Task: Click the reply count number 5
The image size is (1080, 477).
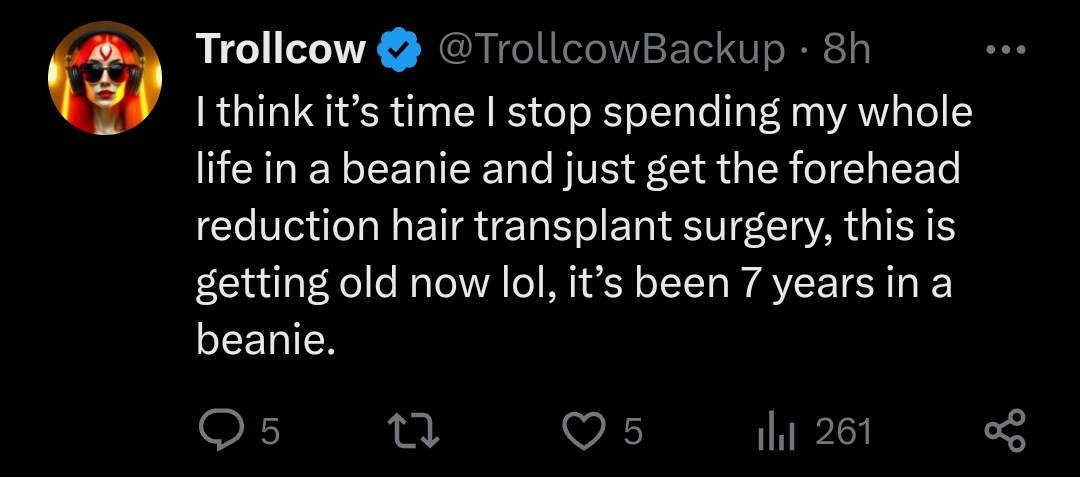Action: tap(269, 432)
